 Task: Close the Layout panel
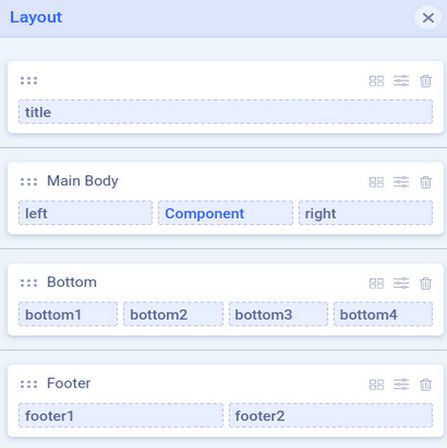click(x=428, y=18)
